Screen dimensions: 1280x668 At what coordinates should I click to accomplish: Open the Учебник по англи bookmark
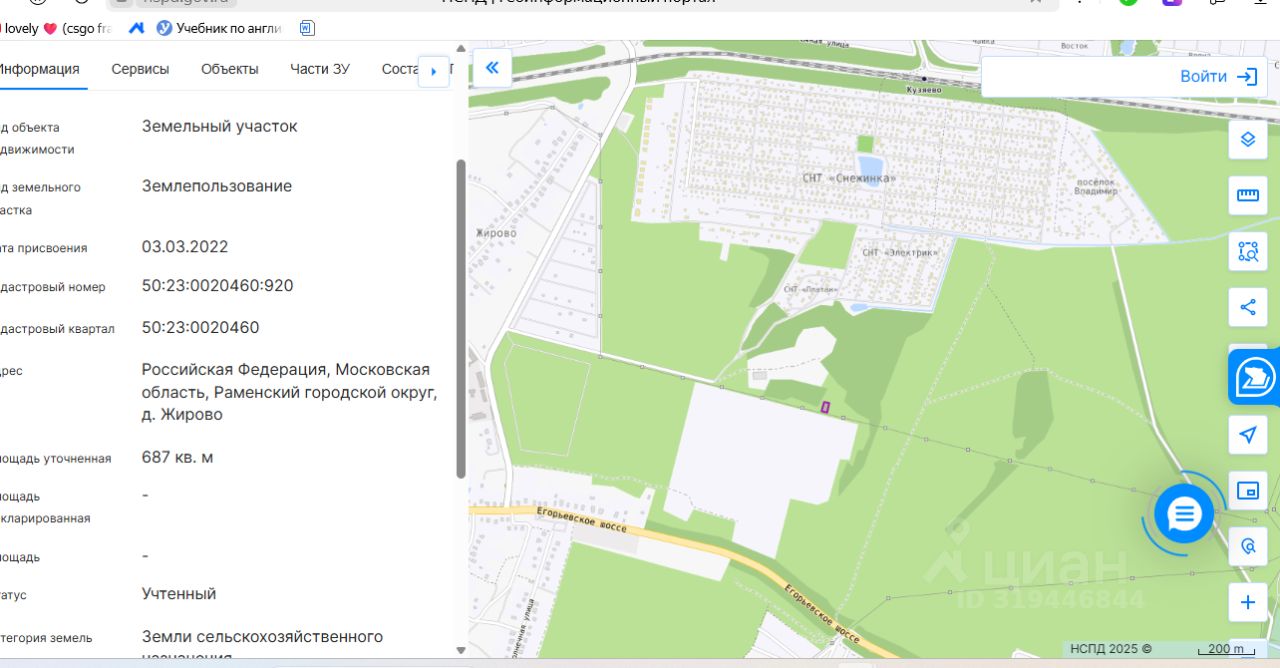[219, 28]
